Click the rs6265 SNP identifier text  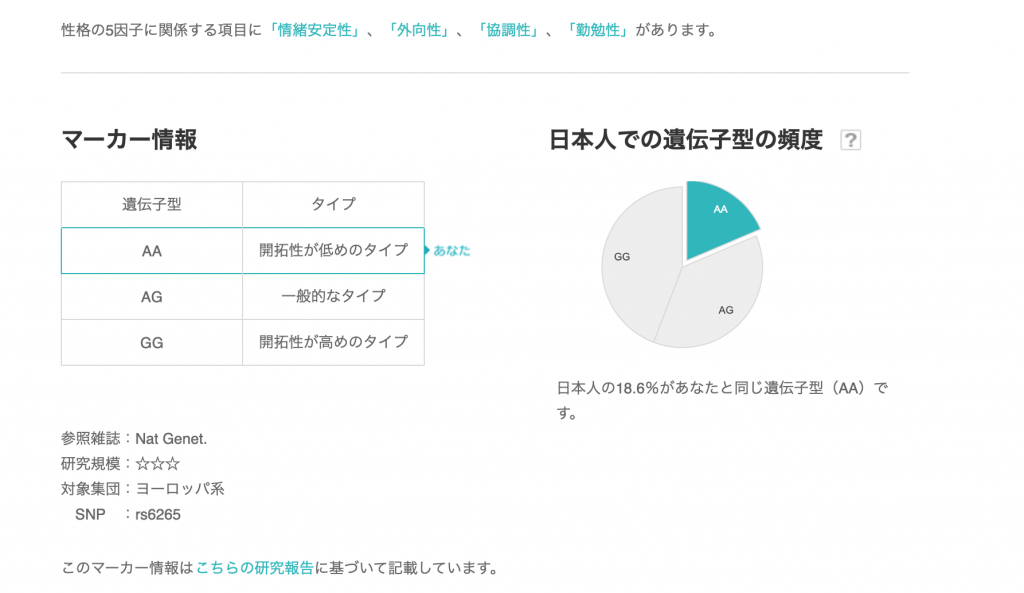(159, 514)
